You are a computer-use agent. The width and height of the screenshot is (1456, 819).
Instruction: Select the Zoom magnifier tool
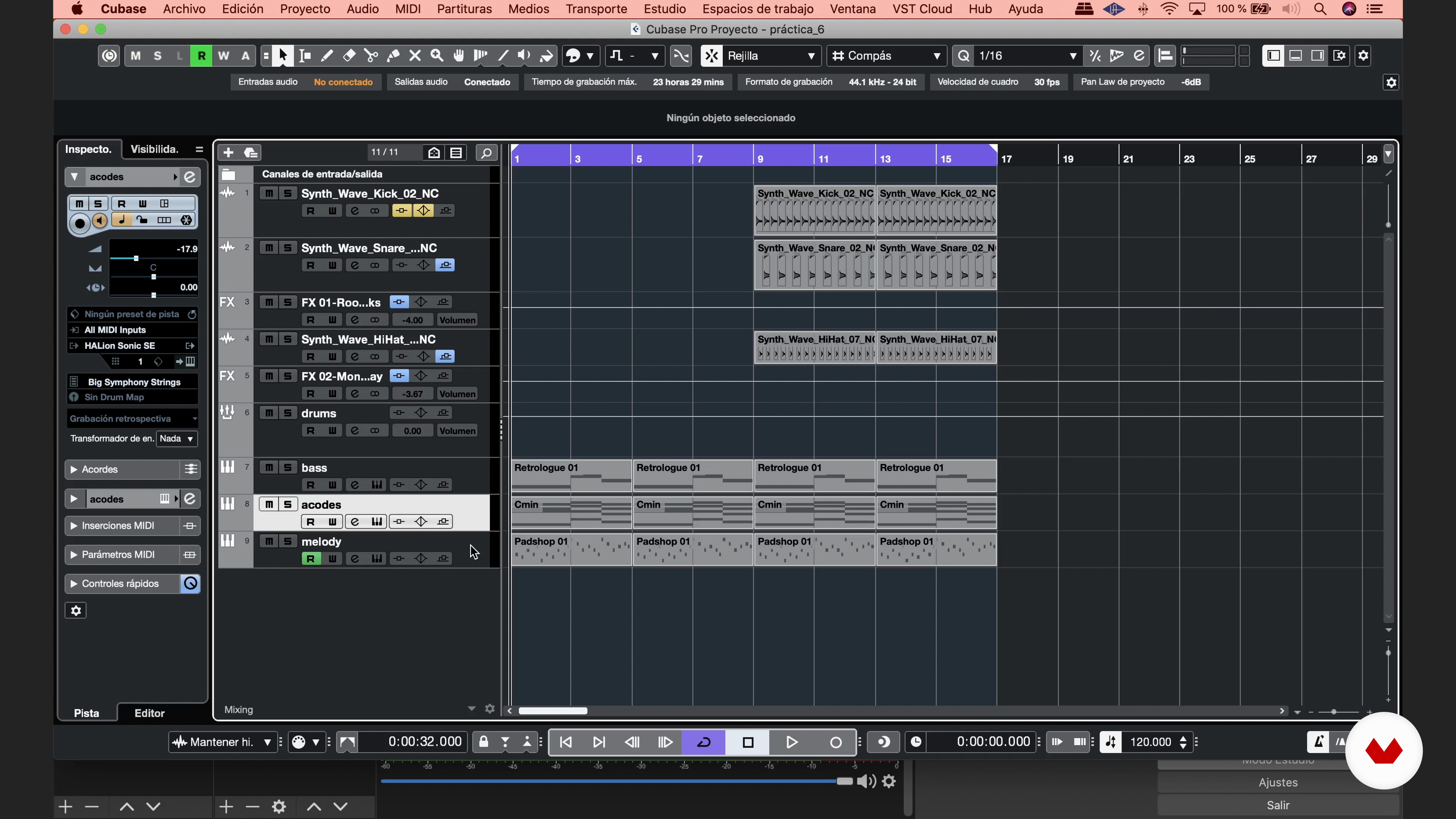(436, 55)
